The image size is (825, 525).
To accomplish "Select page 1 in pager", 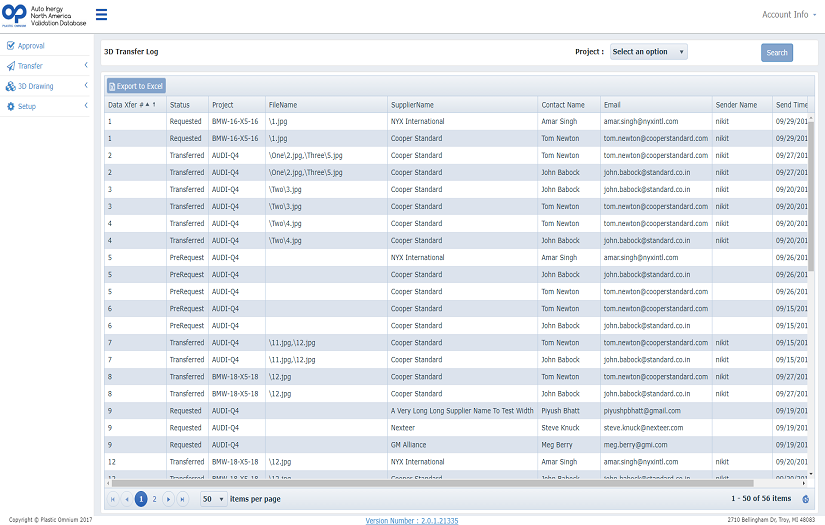I will (141, 499).
